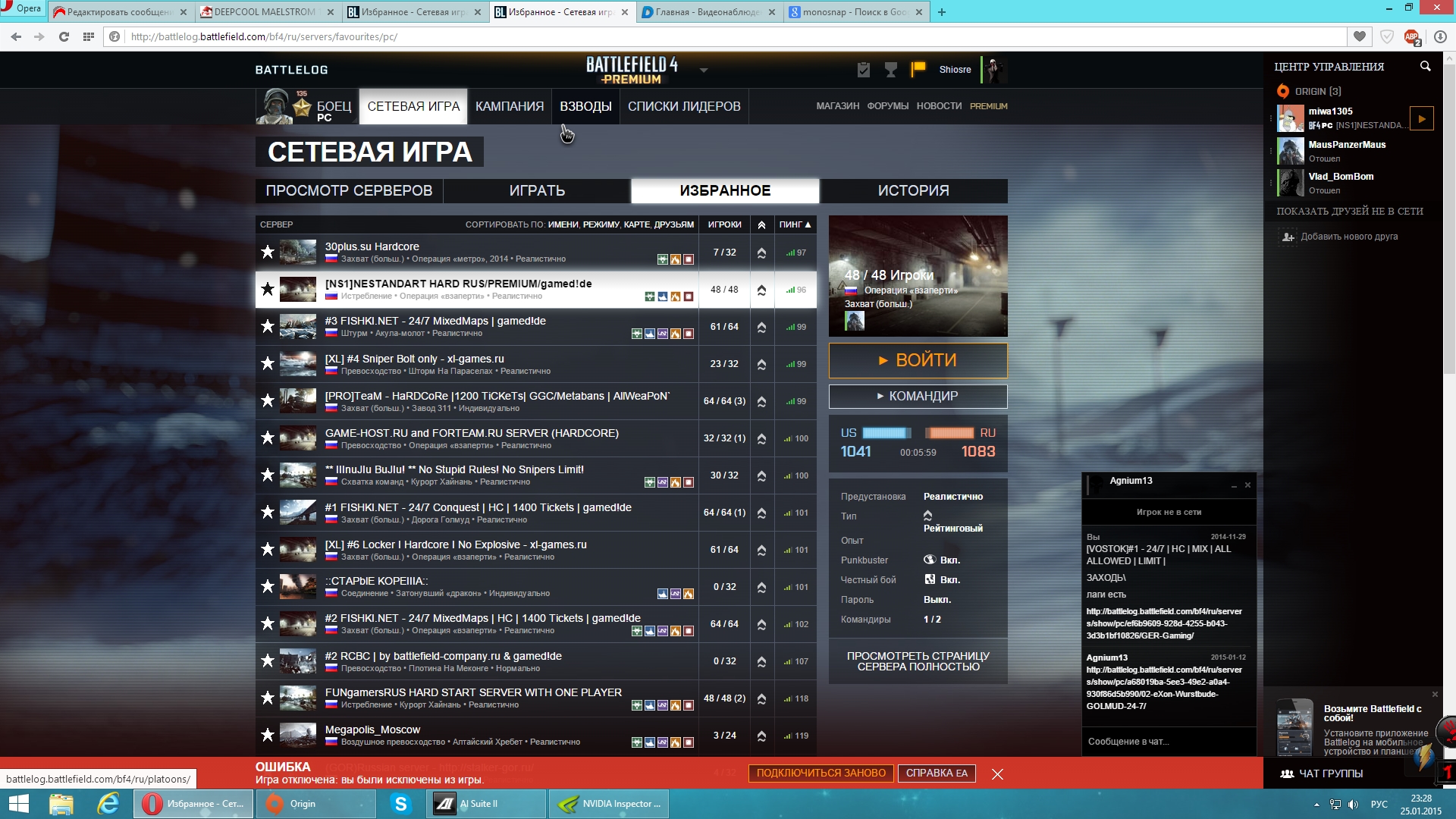Open Skype from the Windows taskbar
This screenshot has width=1456, height=819.
click(400, 804)
